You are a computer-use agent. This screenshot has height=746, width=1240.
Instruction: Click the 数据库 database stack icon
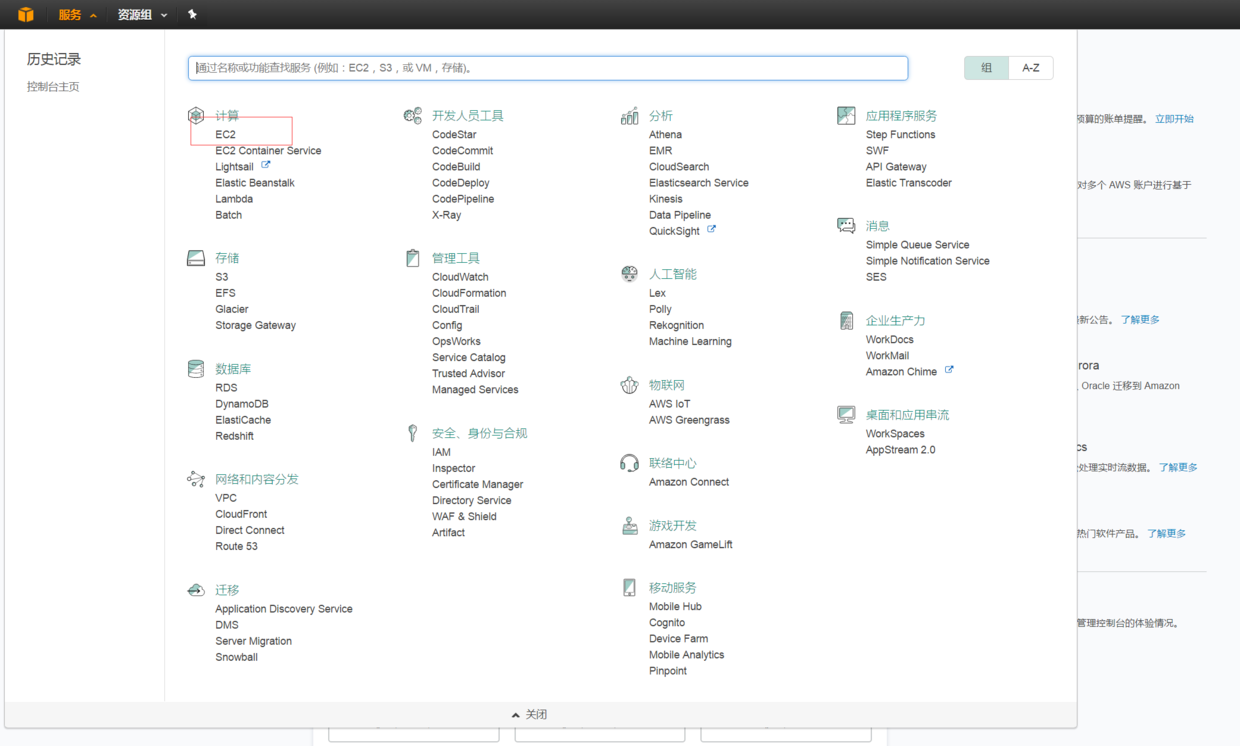[x=196, y=367]
